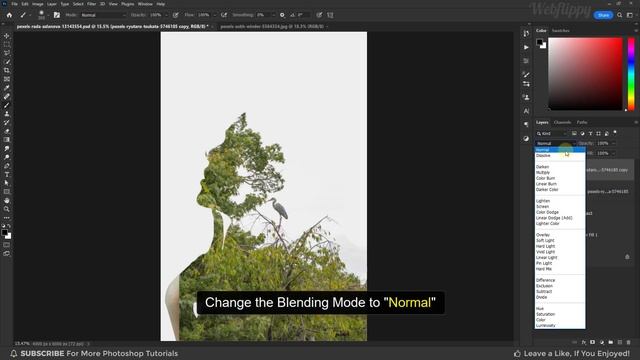The image size is (640, 360).
Task: Toggle shape layer filter in Layers panel
Action: pos(598,133)
